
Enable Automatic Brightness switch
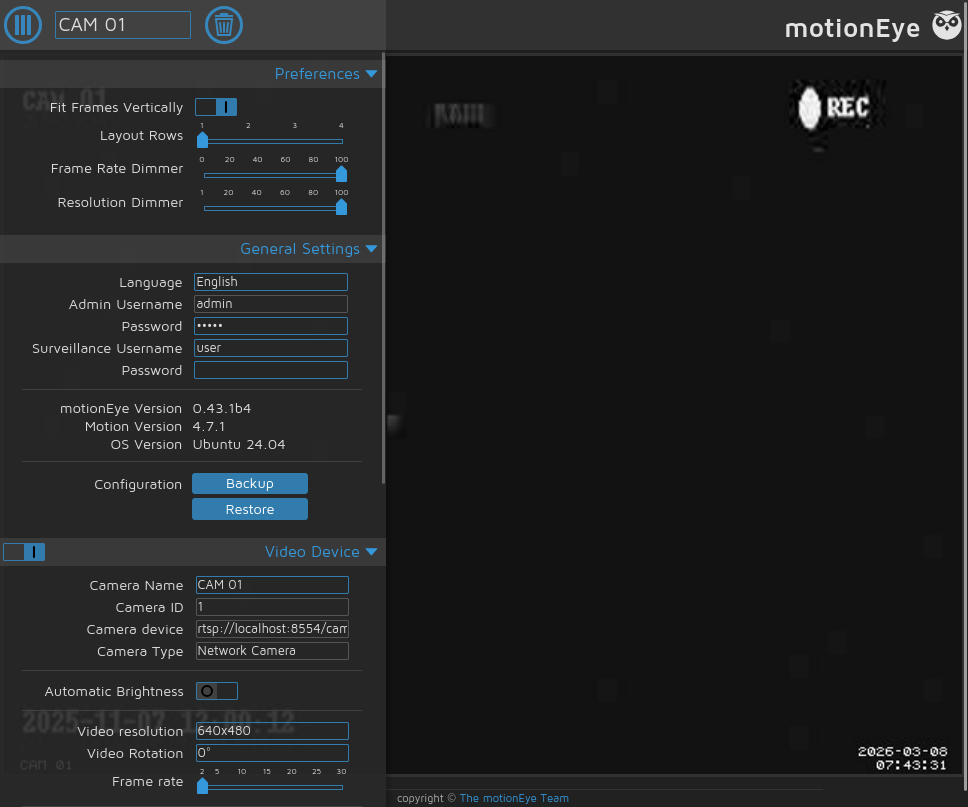(x=217, y=691)
